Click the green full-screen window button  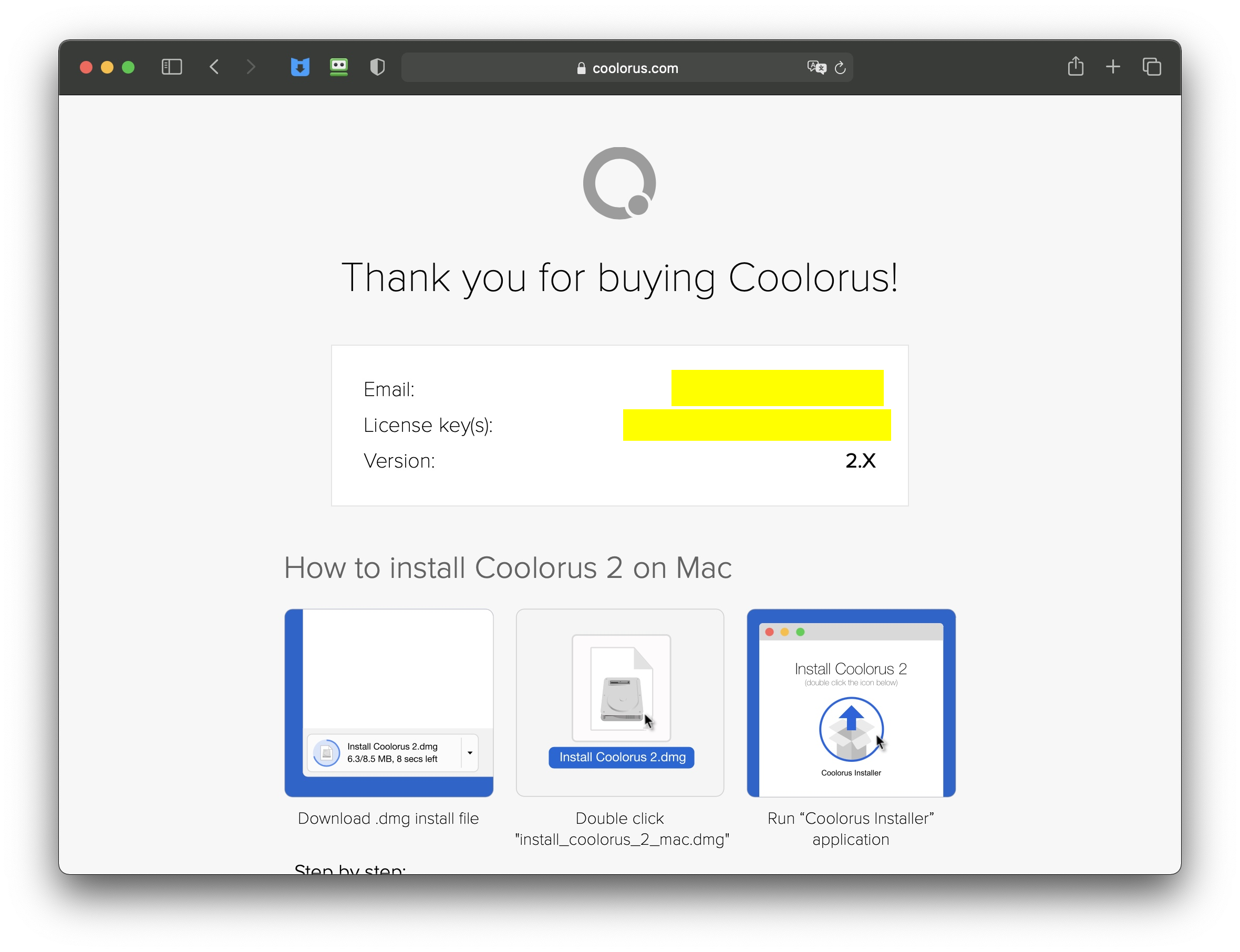coord(128,67)
